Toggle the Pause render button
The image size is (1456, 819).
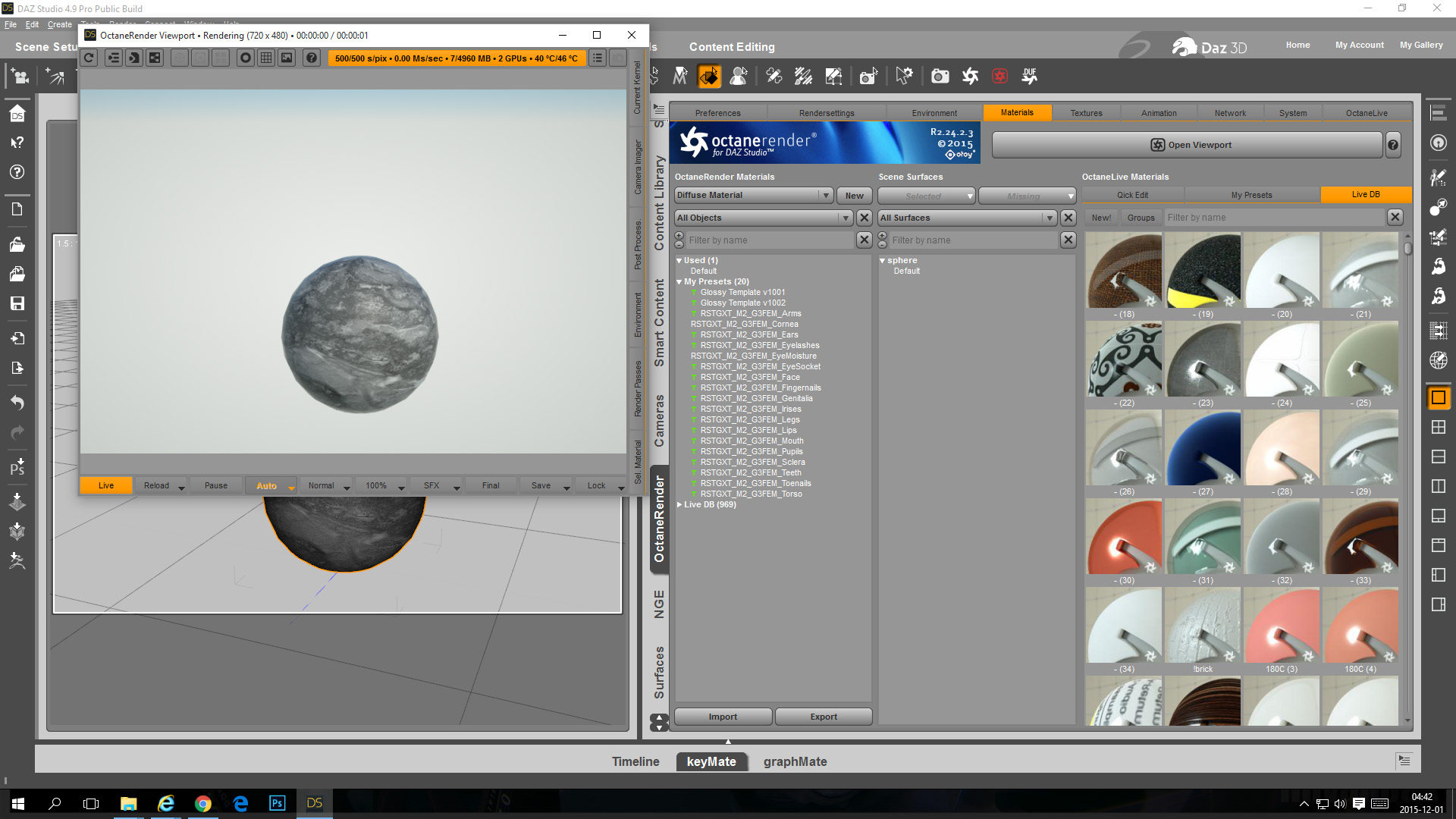[215, 485]
